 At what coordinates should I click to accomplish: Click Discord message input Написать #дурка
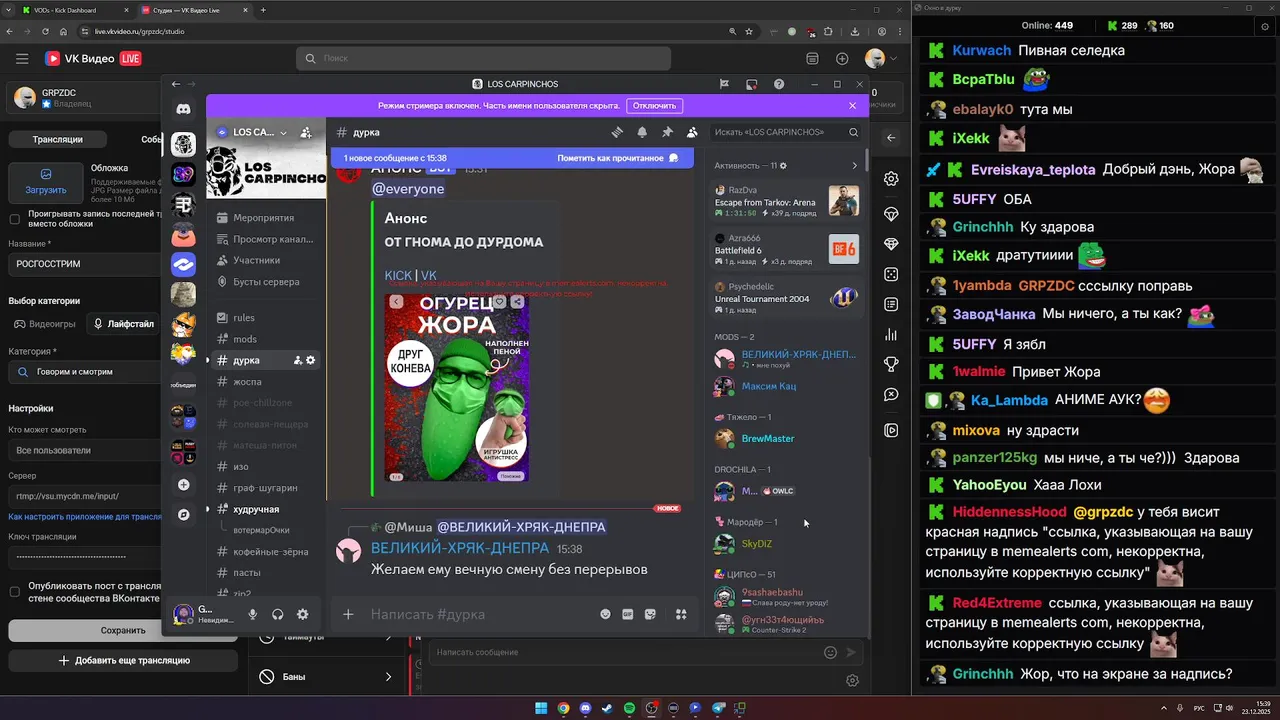[480, 614]
